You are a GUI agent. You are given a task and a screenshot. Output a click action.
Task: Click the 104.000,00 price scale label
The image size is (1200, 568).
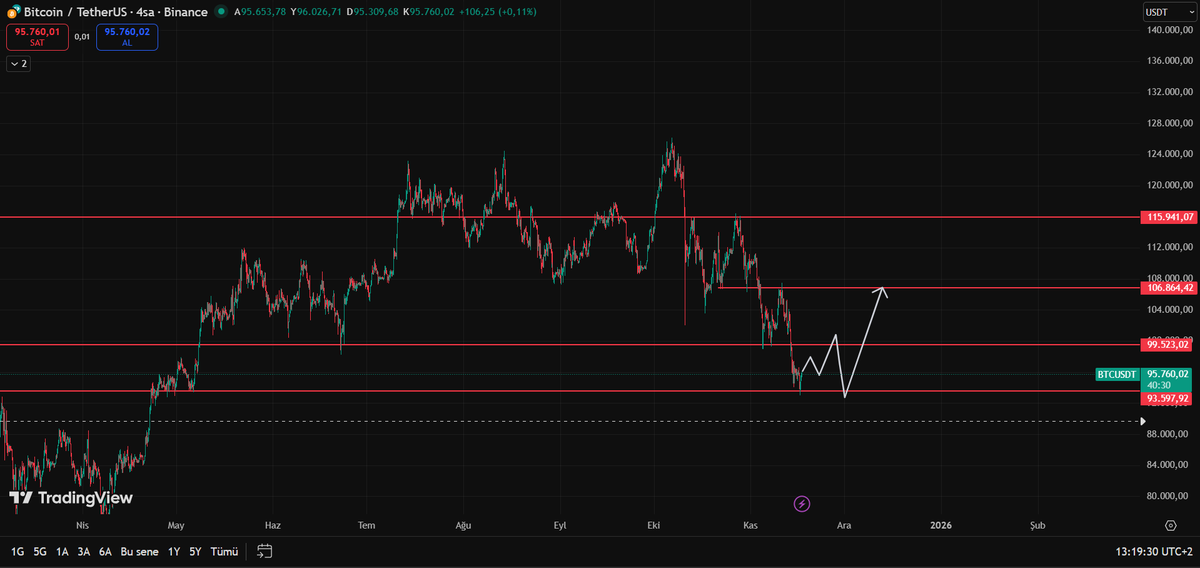1168,309
